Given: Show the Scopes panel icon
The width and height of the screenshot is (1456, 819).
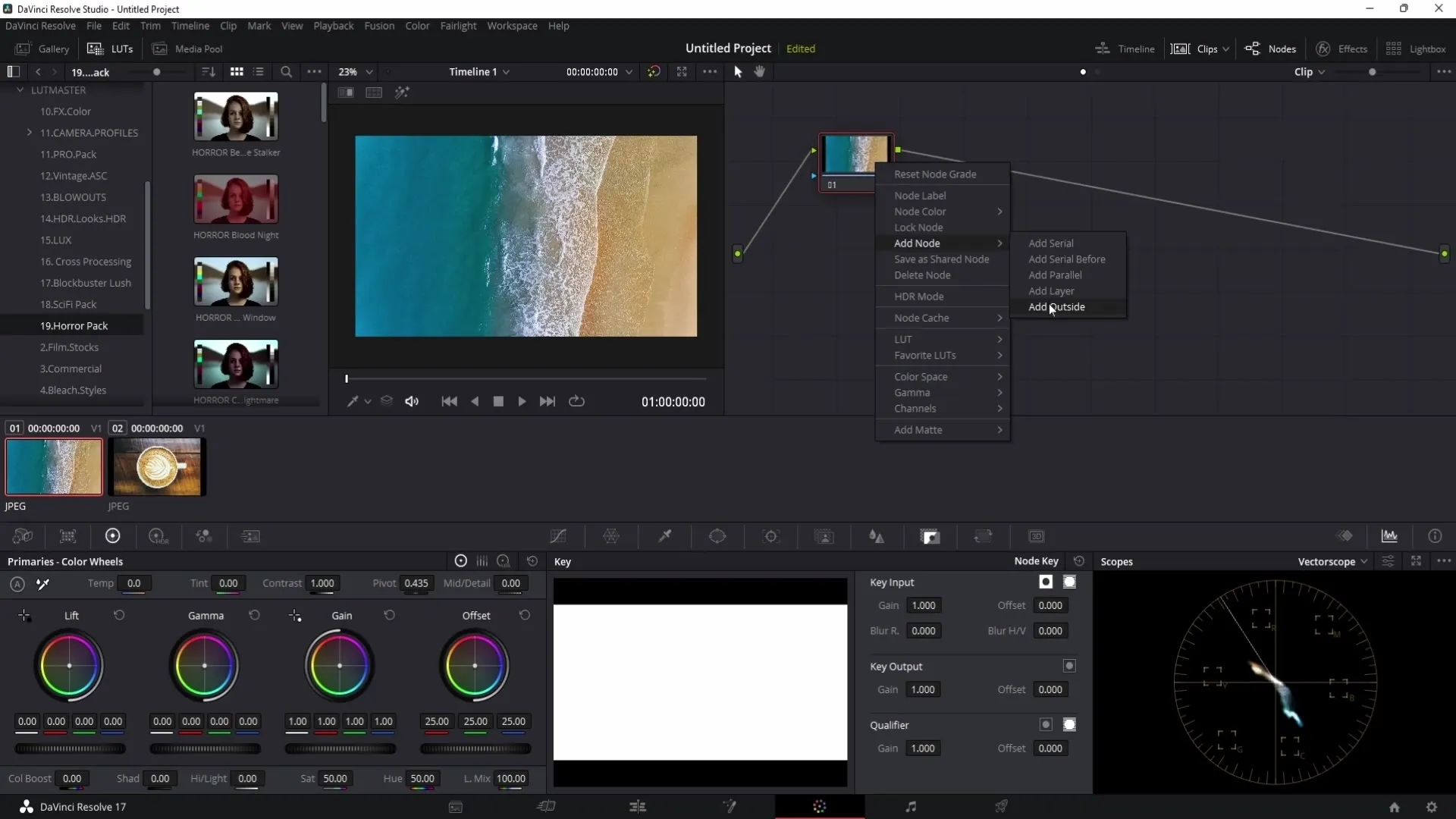Looking at the screenshot, I should pyautogui.click(x=1389, y=536).
